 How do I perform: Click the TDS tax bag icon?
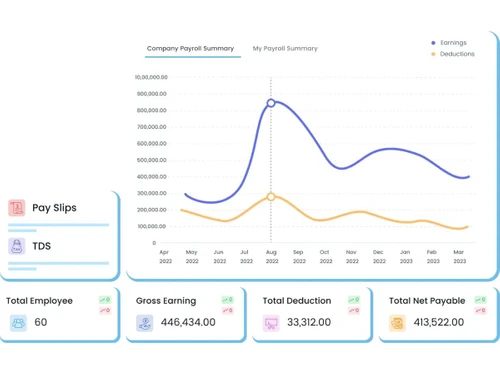(17, 246)
